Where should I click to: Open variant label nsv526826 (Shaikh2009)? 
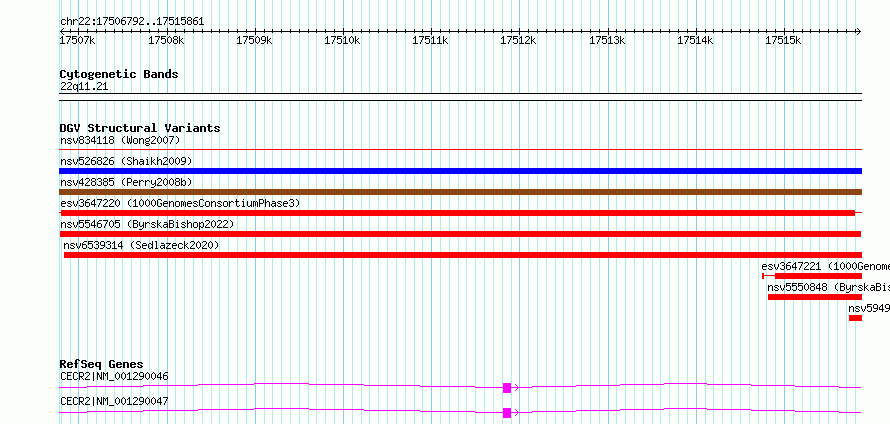(126, 161)
